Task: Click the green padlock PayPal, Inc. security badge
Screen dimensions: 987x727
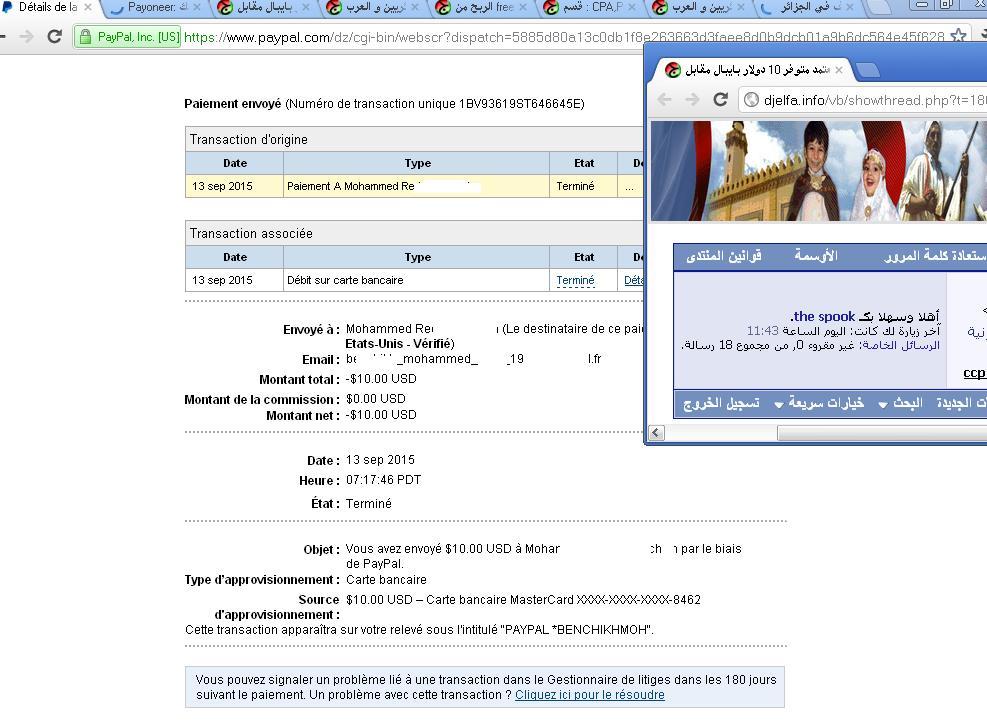Action: tap(128, 37)
